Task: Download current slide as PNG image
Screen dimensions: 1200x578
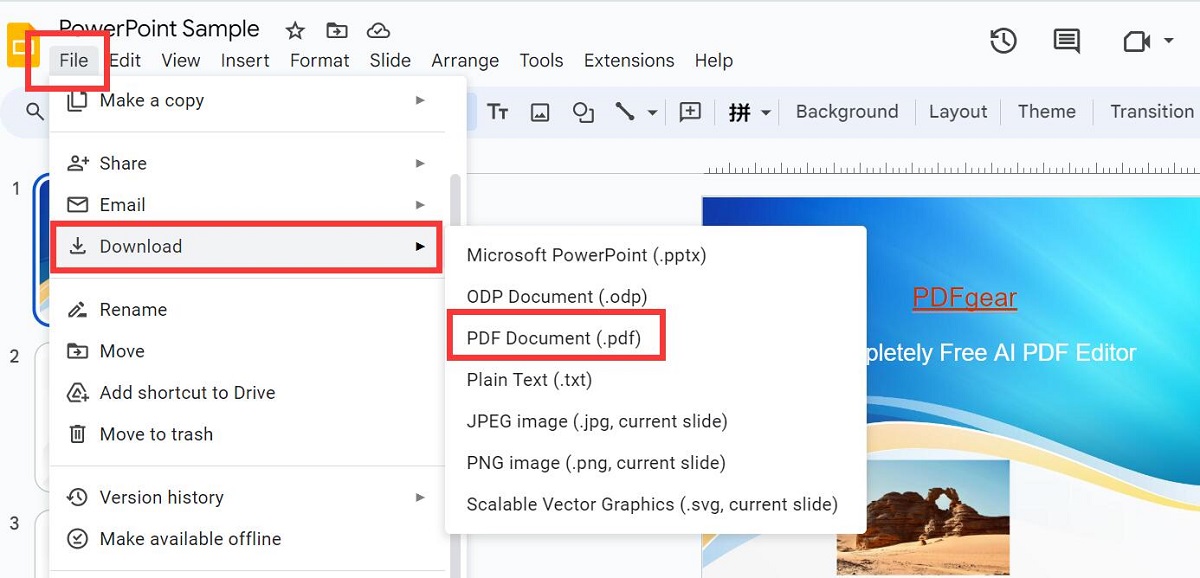Action: click(x=655, y=462)
